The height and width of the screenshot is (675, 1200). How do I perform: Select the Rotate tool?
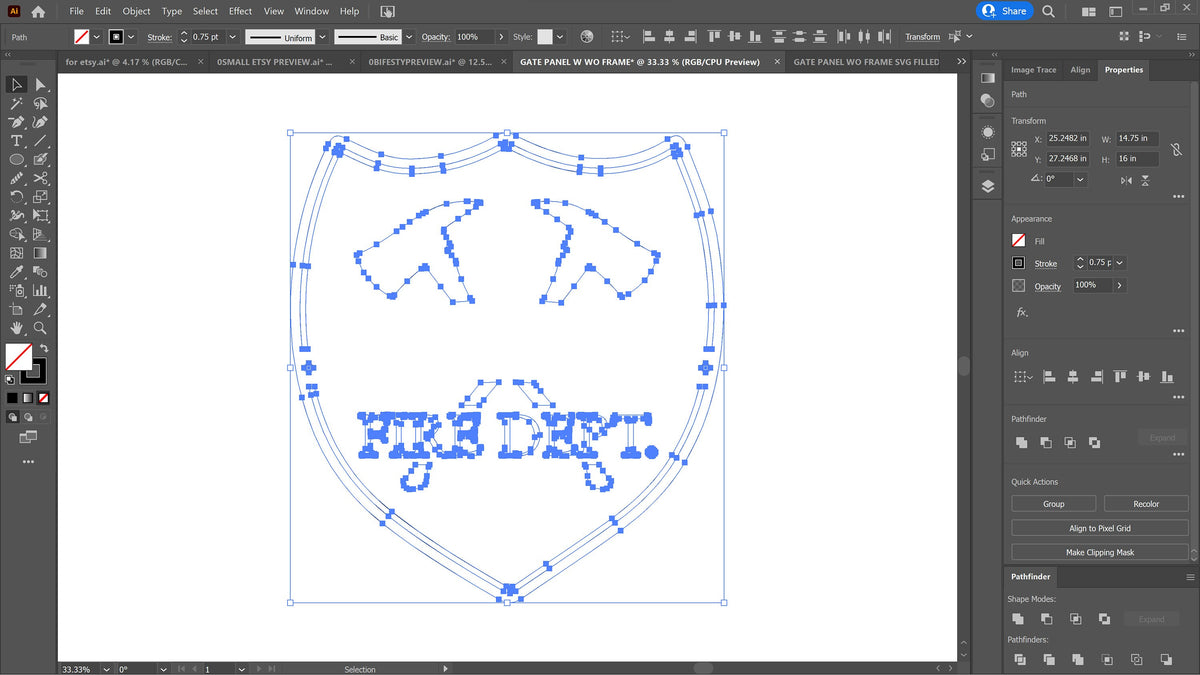pos(17,197)
